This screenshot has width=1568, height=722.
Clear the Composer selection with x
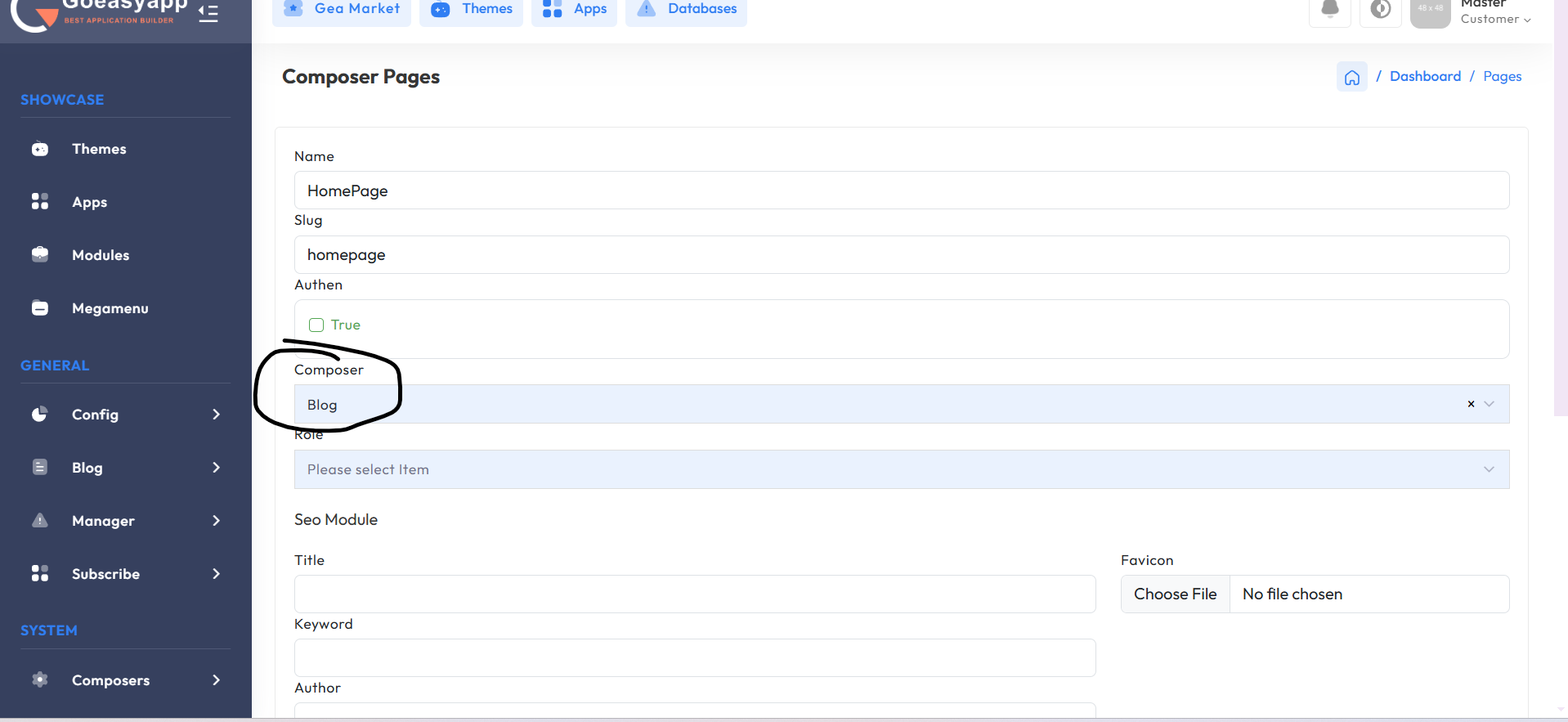1471,404
